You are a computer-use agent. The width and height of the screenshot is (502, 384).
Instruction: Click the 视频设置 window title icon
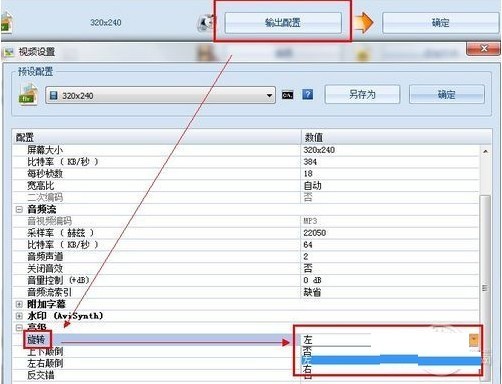pos(9,52)
